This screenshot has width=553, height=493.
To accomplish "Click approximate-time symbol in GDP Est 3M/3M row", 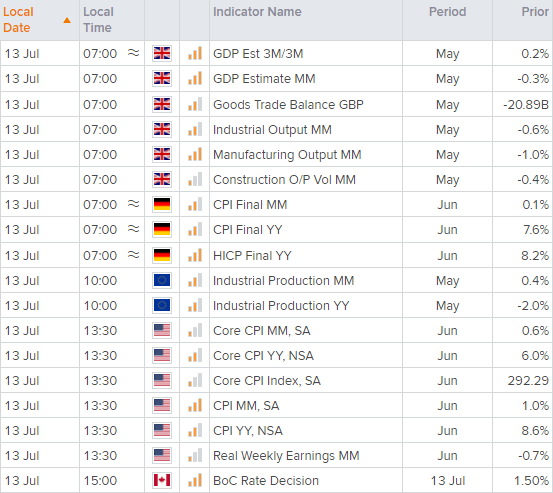I will 133,53.
